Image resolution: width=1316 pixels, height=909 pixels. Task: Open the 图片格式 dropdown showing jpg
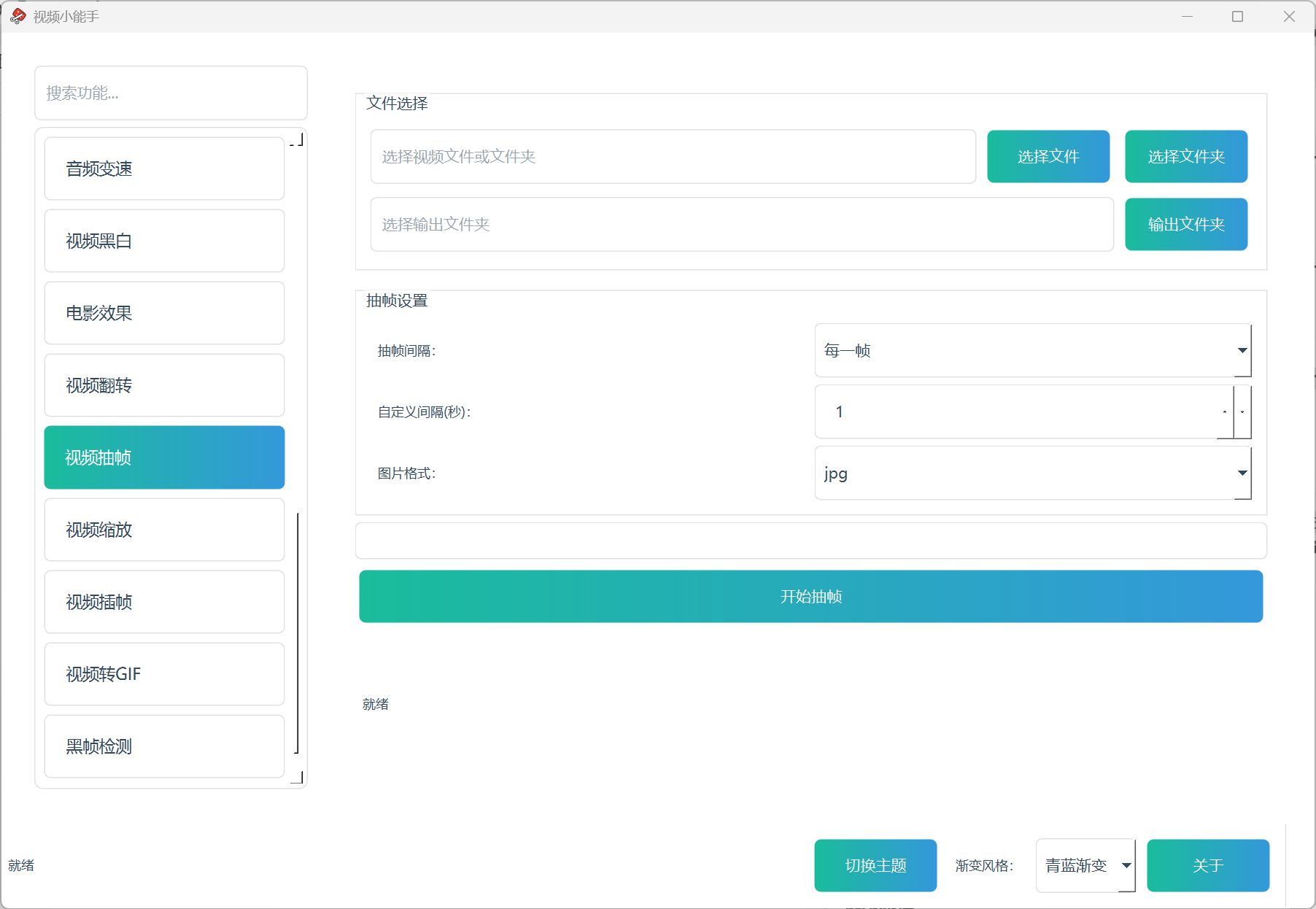click(x=1033, y=473)
